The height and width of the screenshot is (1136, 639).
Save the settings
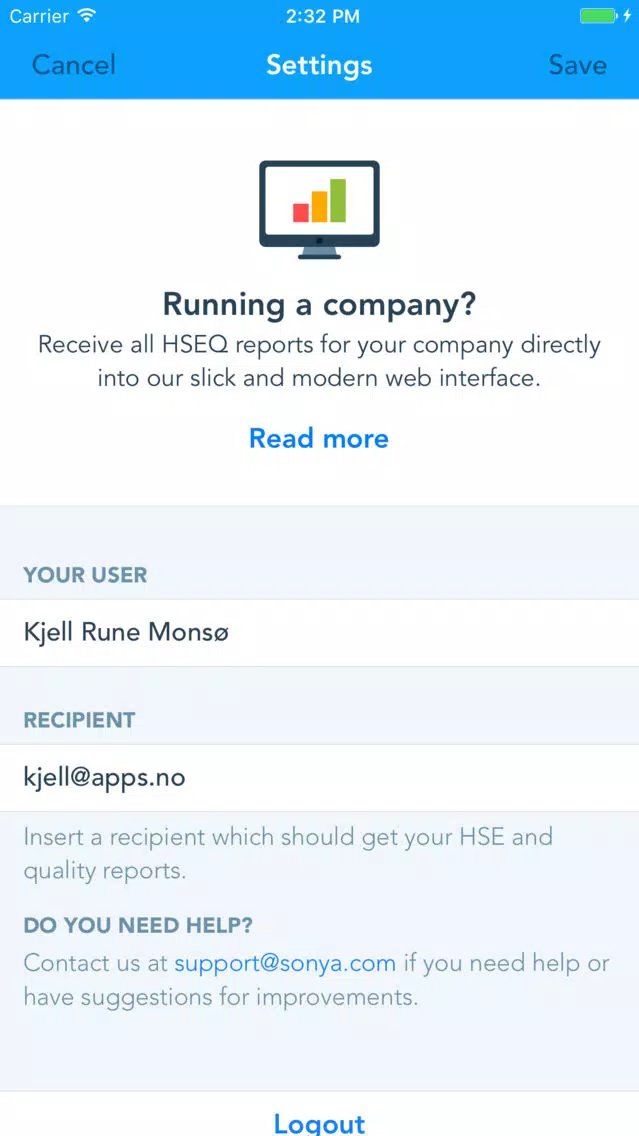pos(577,65)
